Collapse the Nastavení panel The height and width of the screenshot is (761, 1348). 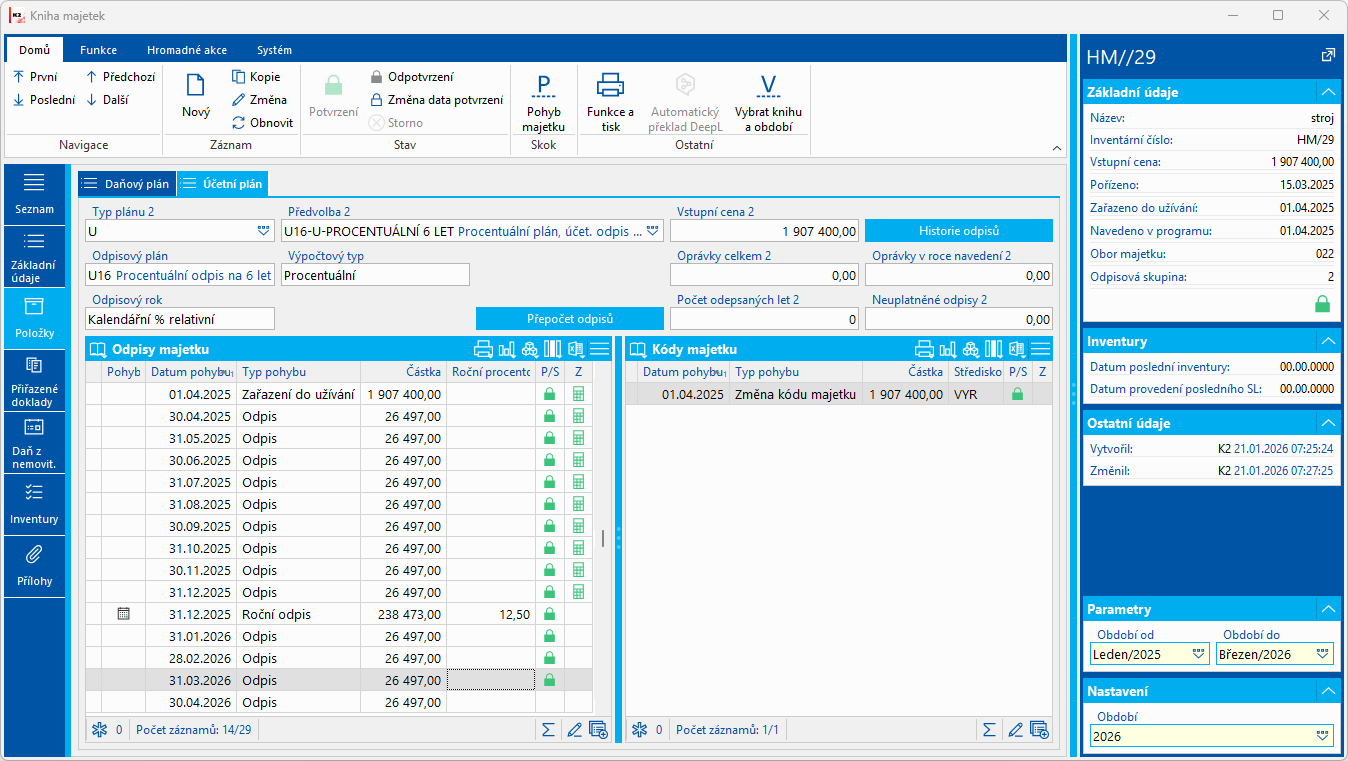1328,691
